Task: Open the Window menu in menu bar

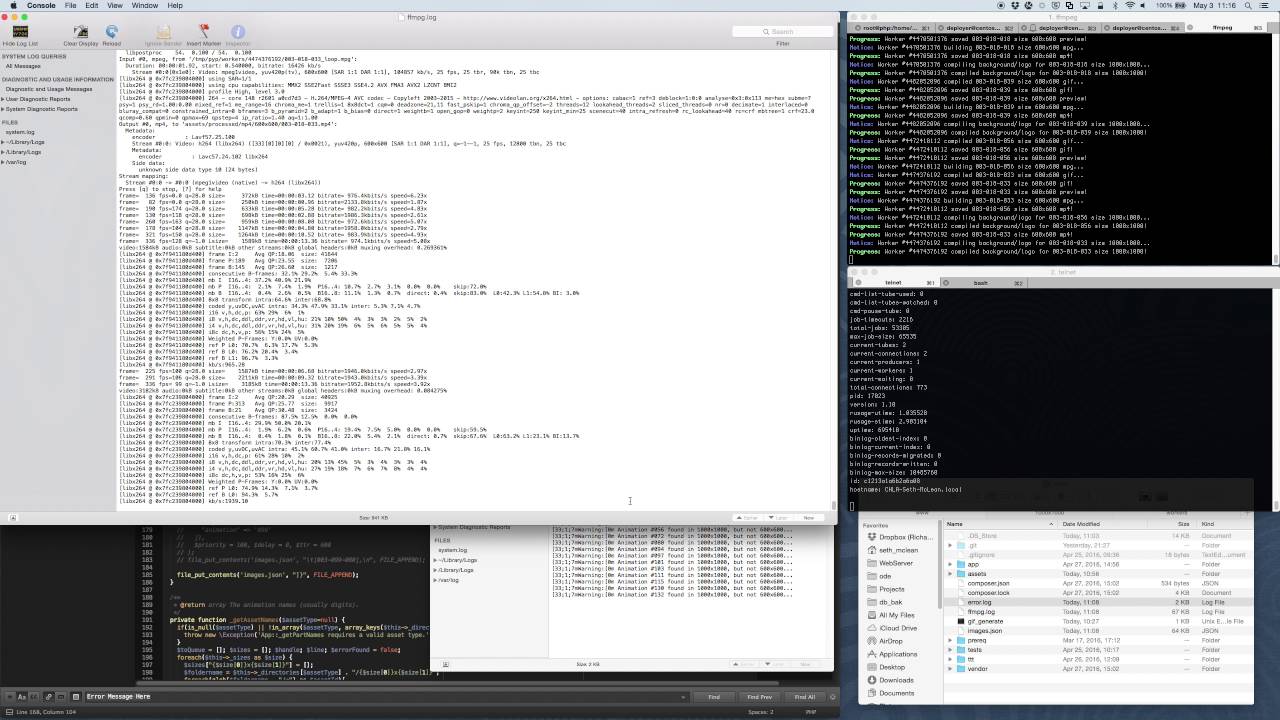Action: 144,5
